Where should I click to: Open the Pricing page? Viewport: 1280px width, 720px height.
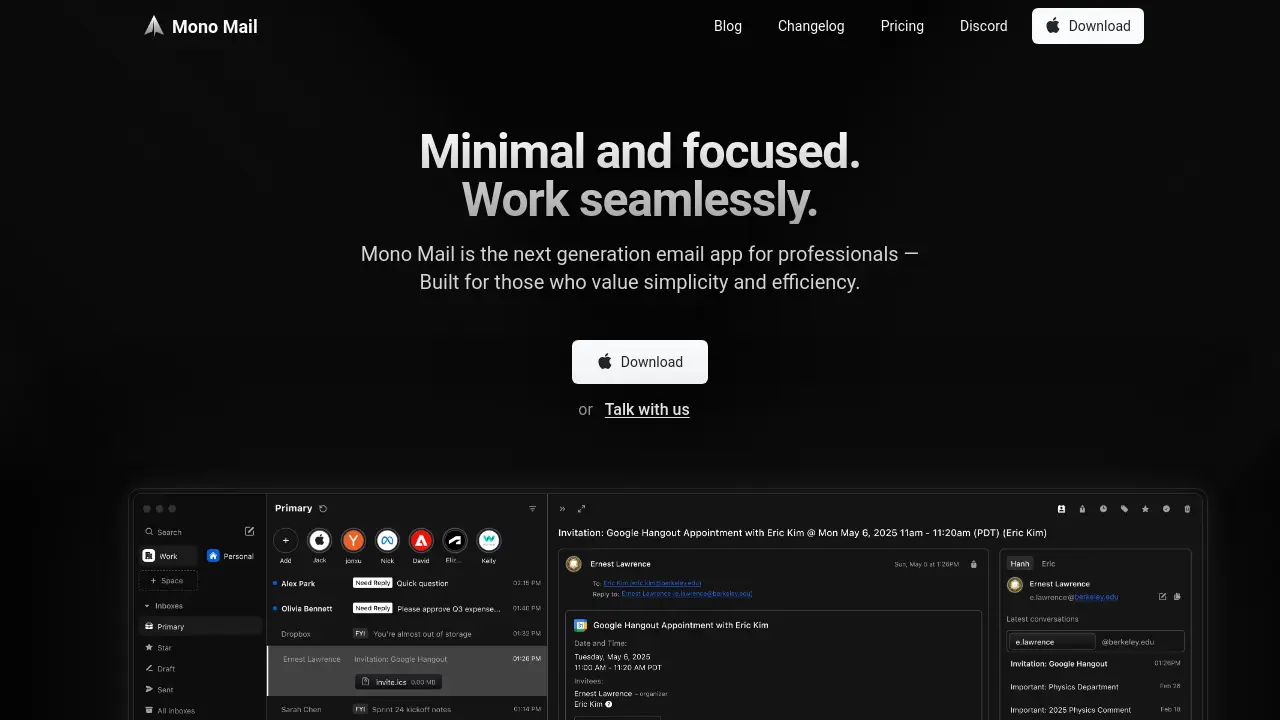(x=902, y=26)
